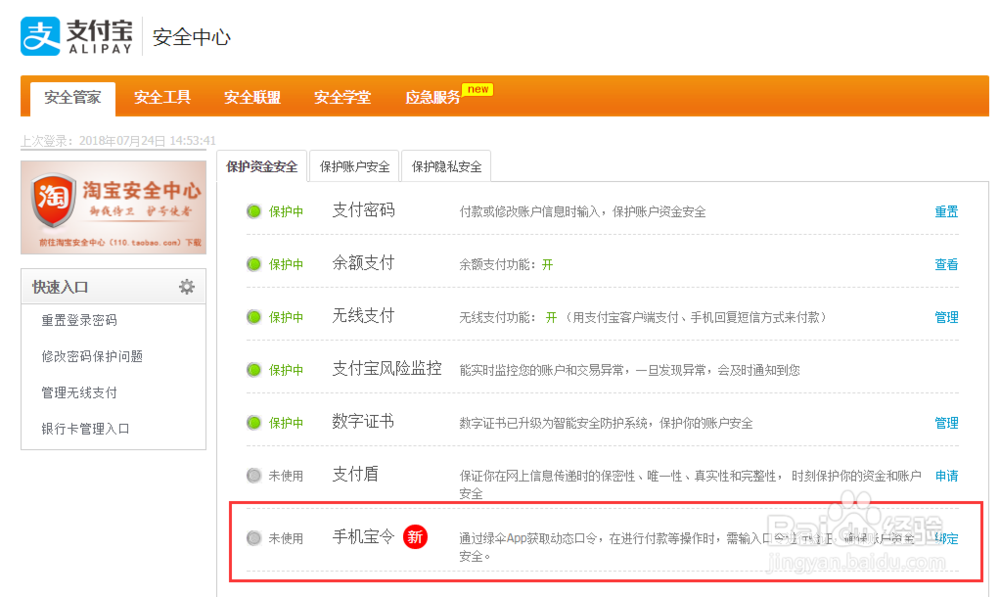1000x597 pixels.
Task: Click green status icon beside 数字证书
Action: point(254,423)
